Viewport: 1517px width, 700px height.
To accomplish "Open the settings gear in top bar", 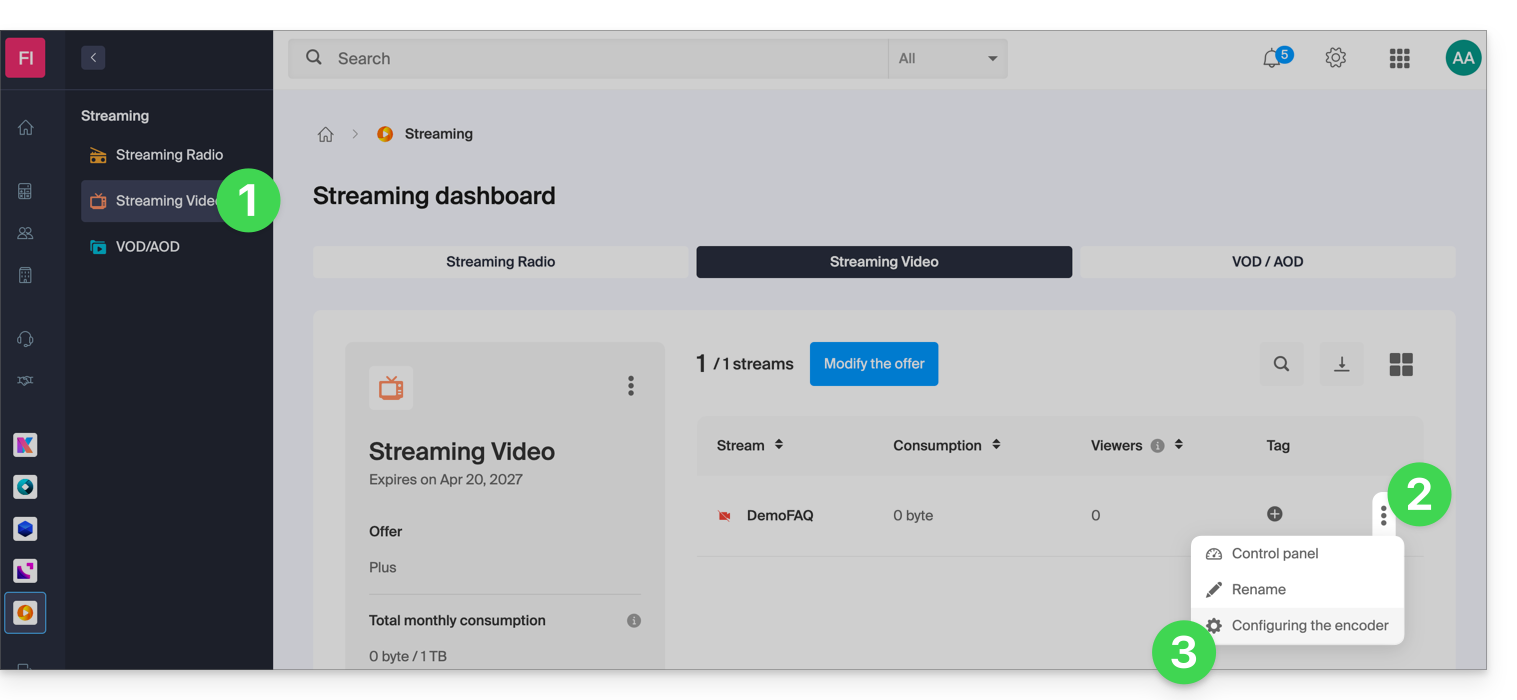I will click(x=1335, y=58).
